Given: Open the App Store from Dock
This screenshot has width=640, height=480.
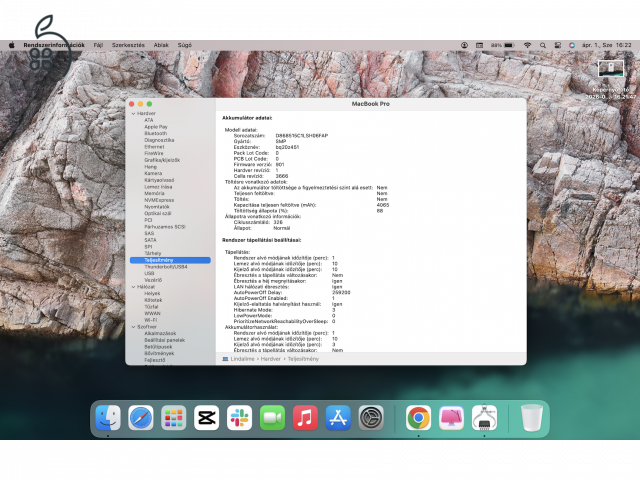Looking at the screenshot, I should [338, 418].
